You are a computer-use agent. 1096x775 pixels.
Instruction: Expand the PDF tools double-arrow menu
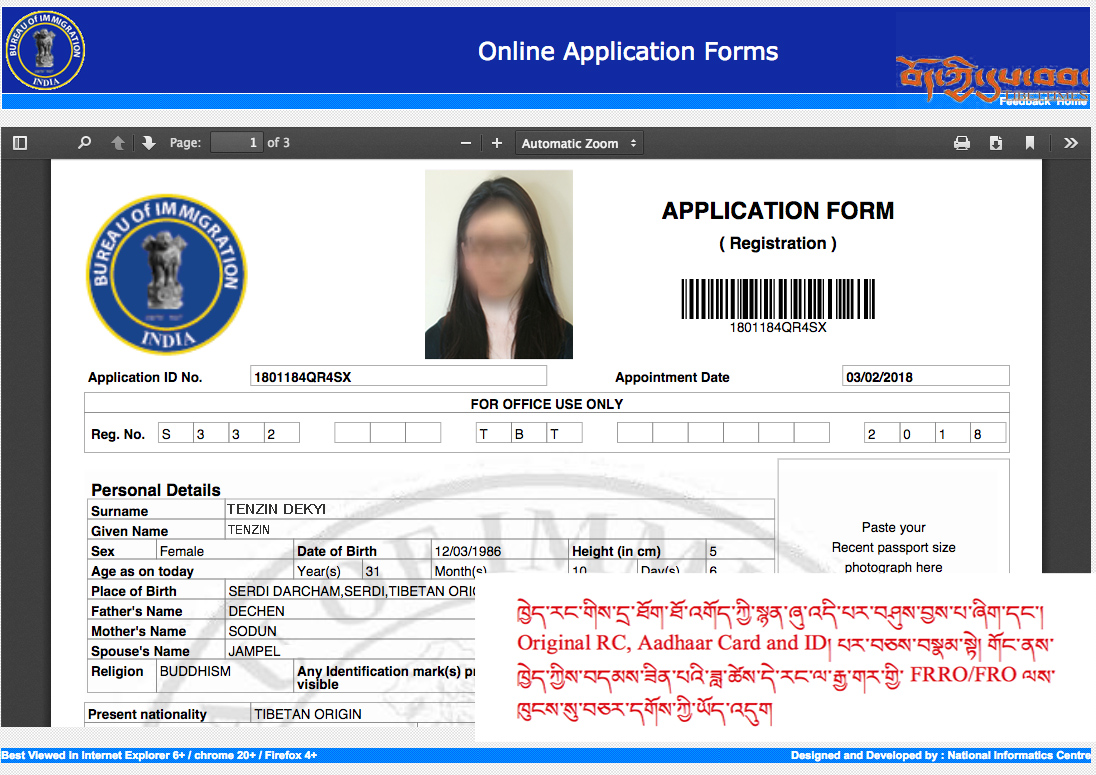coord(1070,143)
